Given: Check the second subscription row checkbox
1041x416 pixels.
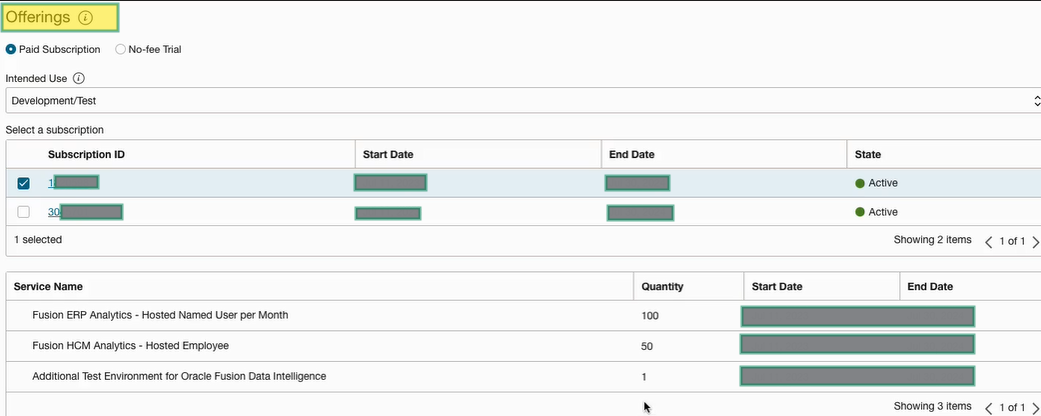Looking at the screenshot, I should [x=24, y=212].
